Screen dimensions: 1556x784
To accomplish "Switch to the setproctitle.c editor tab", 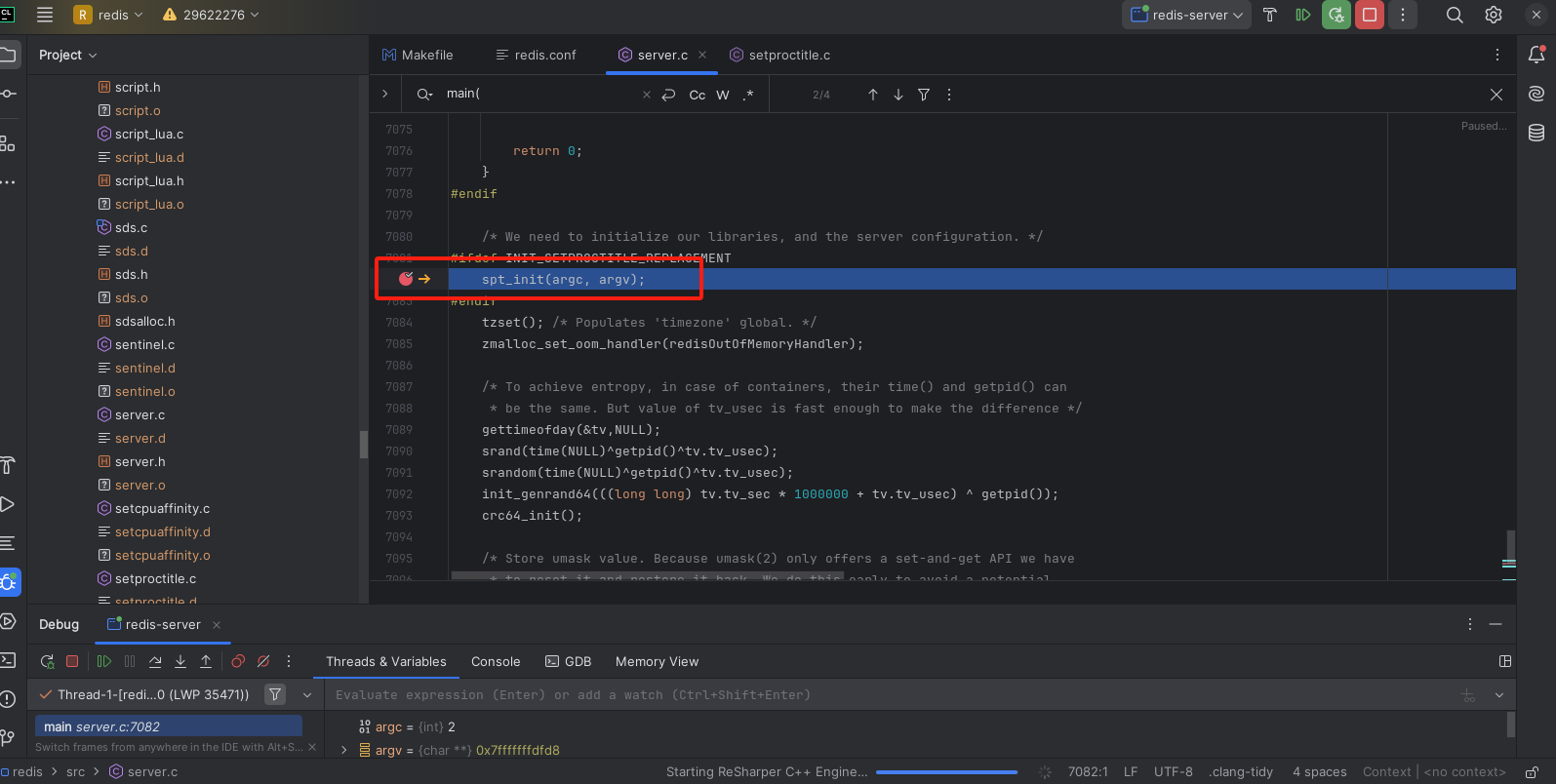I will click(x=780, y=55).
